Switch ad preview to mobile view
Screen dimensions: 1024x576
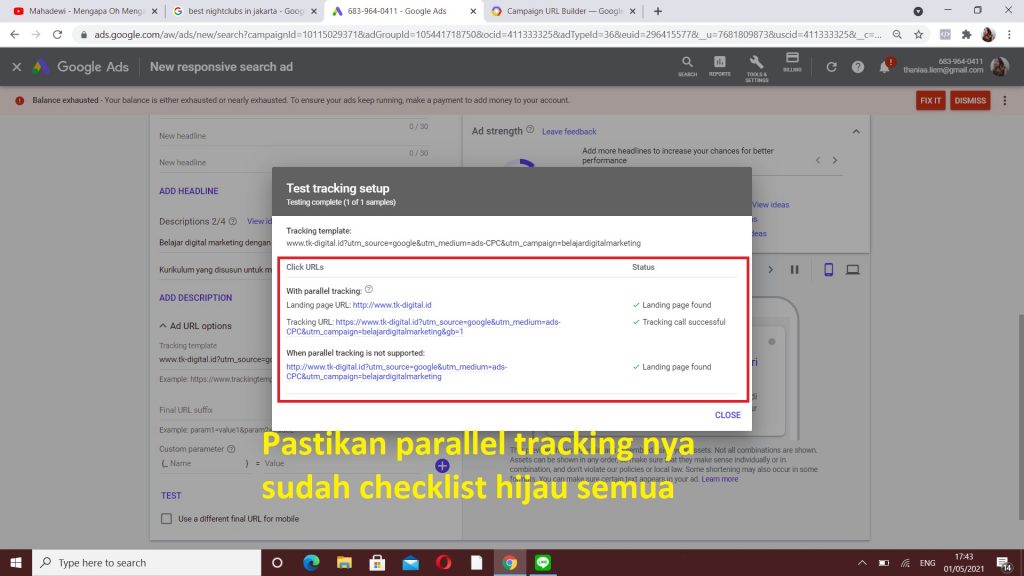pos(828,269)
